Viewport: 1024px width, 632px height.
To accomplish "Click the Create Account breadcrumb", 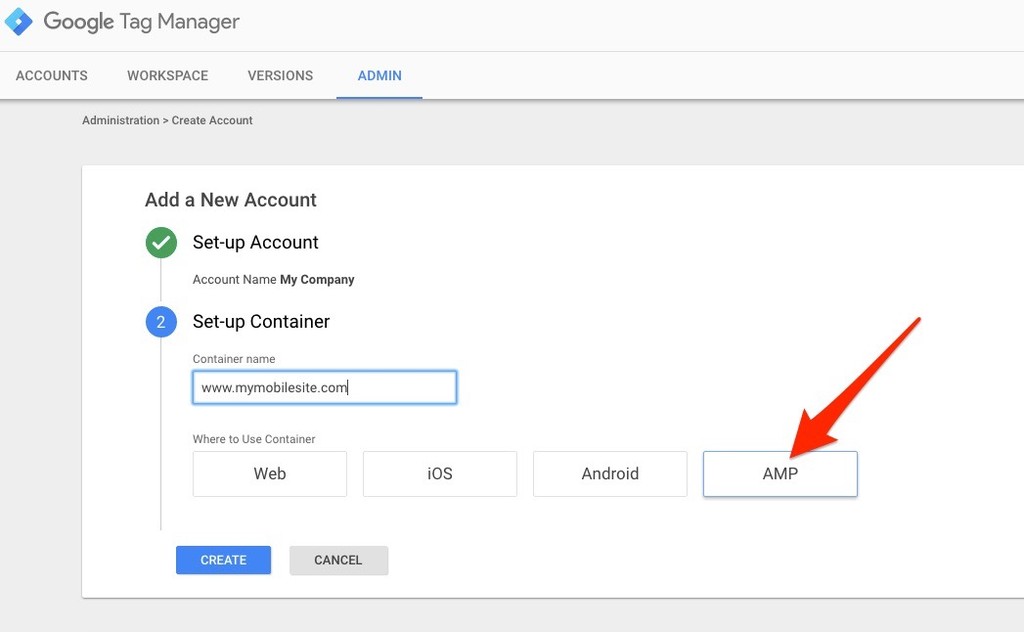I will pos(212,120).
